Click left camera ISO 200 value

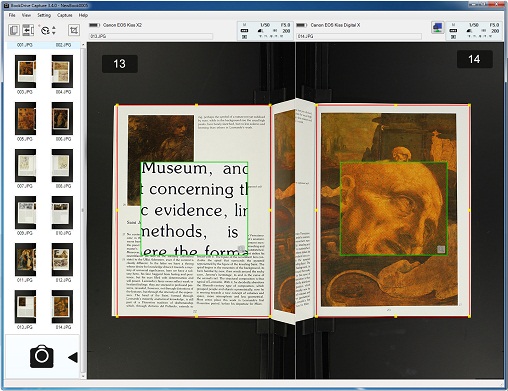(286, 31)
